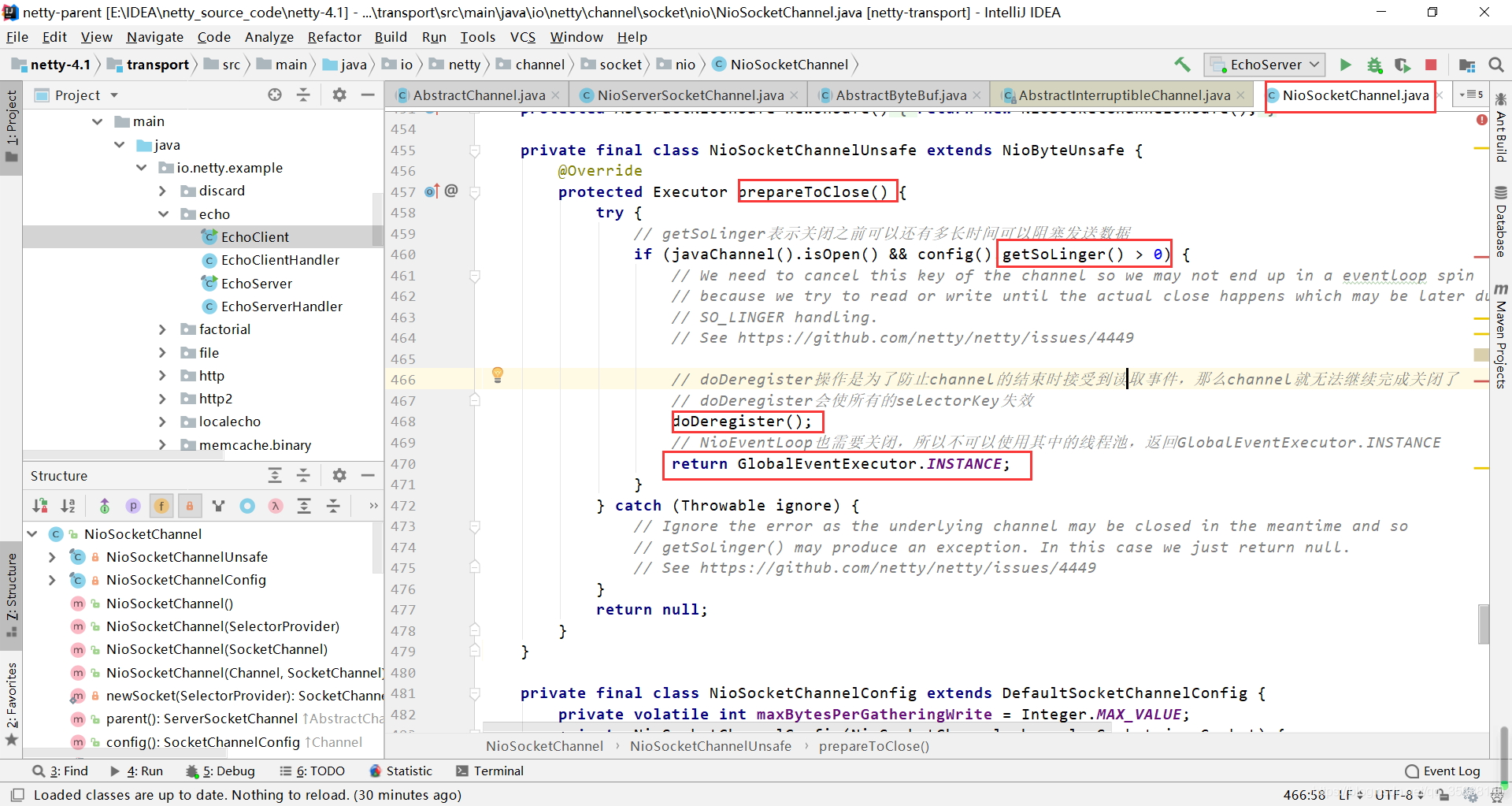This screenshot has height=806, width=1512.
Task: Click cursor position 466:58 in status bar
Action: point(1304,794)
